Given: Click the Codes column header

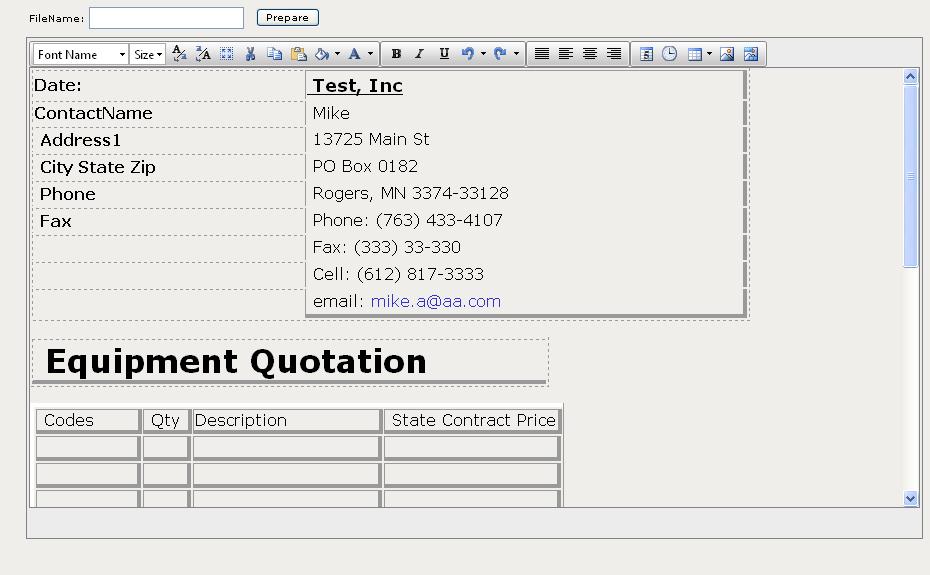Looking at the screenshot, I should point(87,420).
